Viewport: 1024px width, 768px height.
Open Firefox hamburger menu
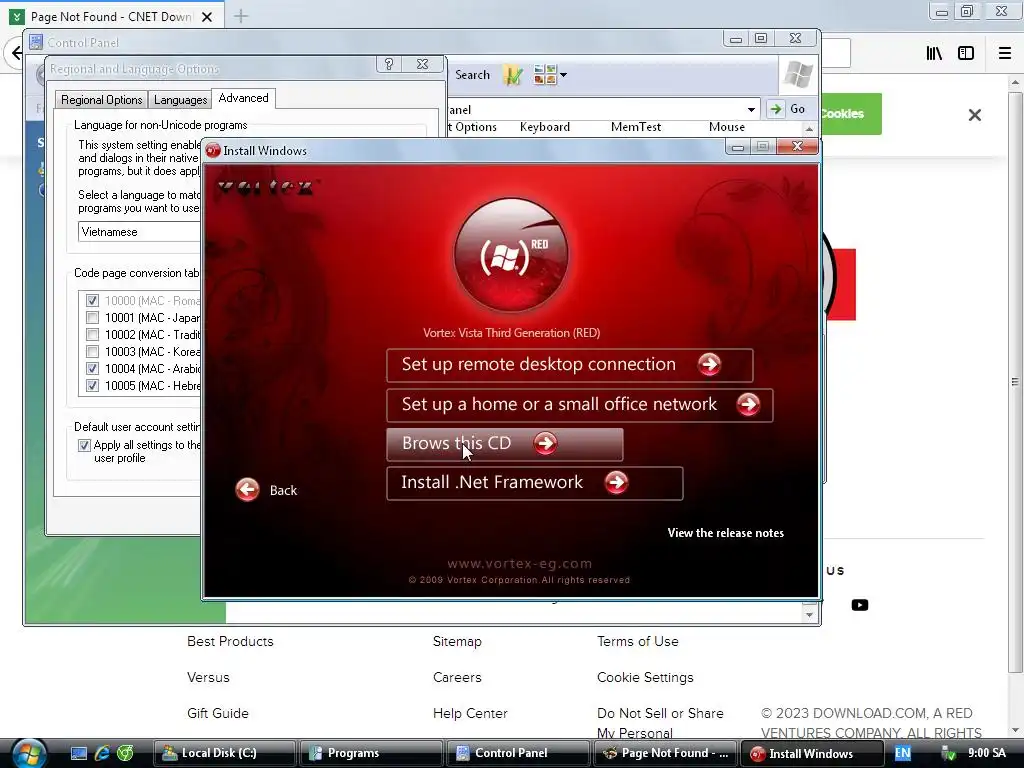click(1004, 53)
